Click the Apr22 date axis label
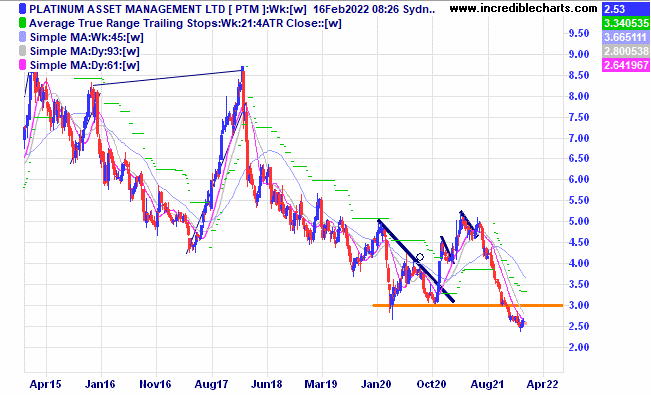The image size is (651, 395). [x=543, y=384]
